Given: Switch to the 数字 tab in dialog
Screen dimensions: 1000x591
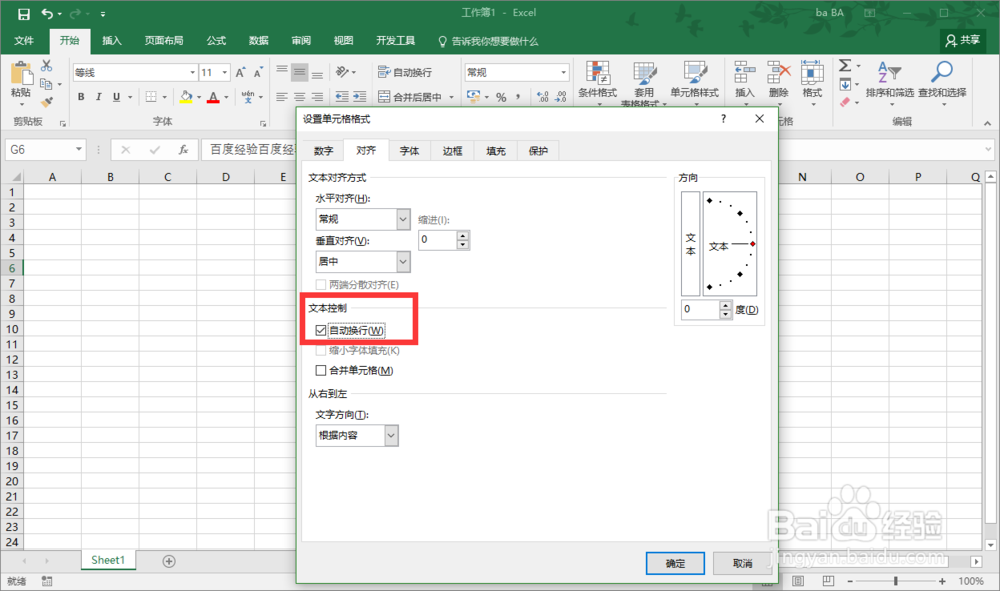Looking at the screenshot, I should click(x=323, y=150).
